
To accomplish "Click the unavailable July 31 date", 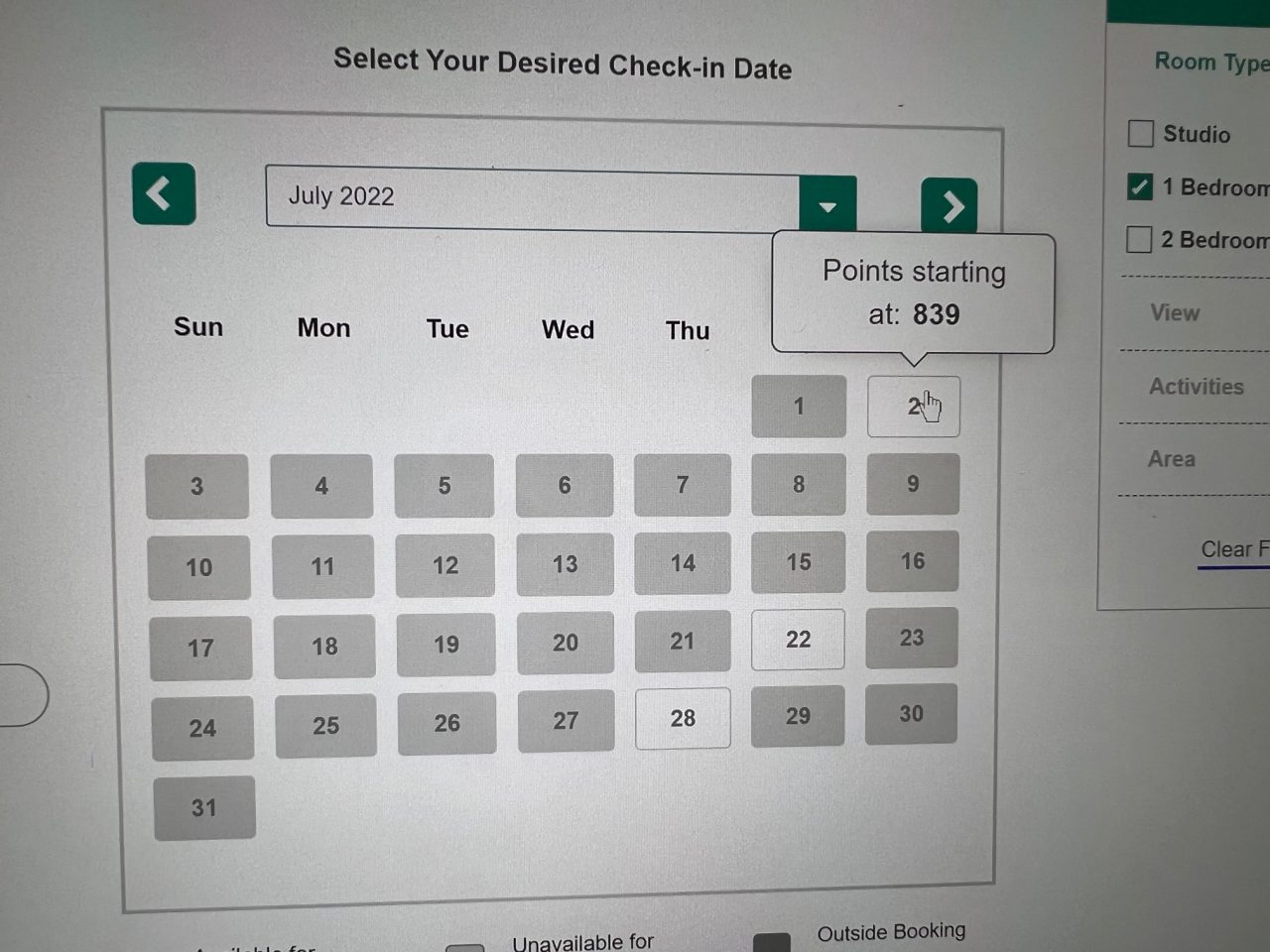I will tap(204, 807).
